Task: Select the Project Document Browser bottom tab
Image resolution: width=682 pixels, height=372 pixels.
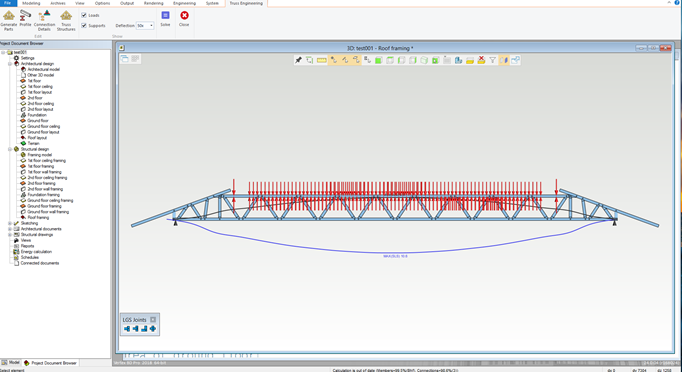Action: click(x=51, y=362)
